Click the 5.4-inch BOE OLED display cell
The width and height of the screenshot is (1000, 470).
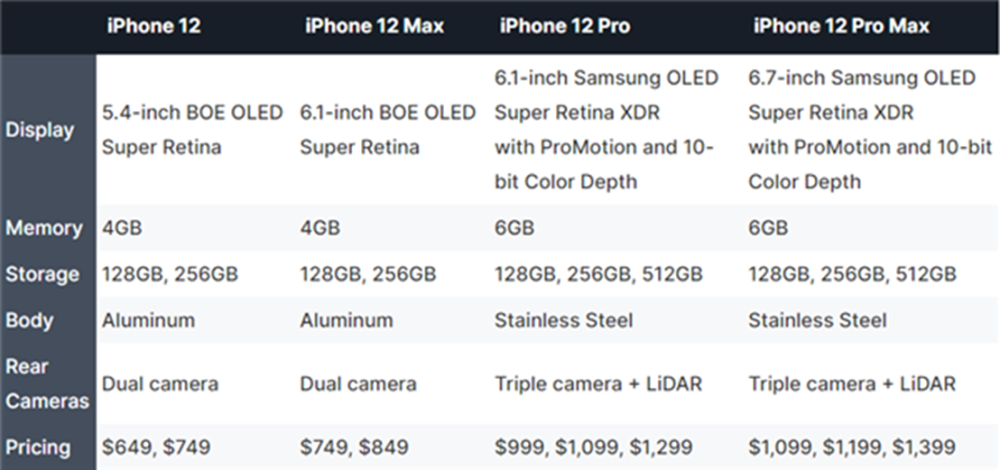(x=192, y=130)
